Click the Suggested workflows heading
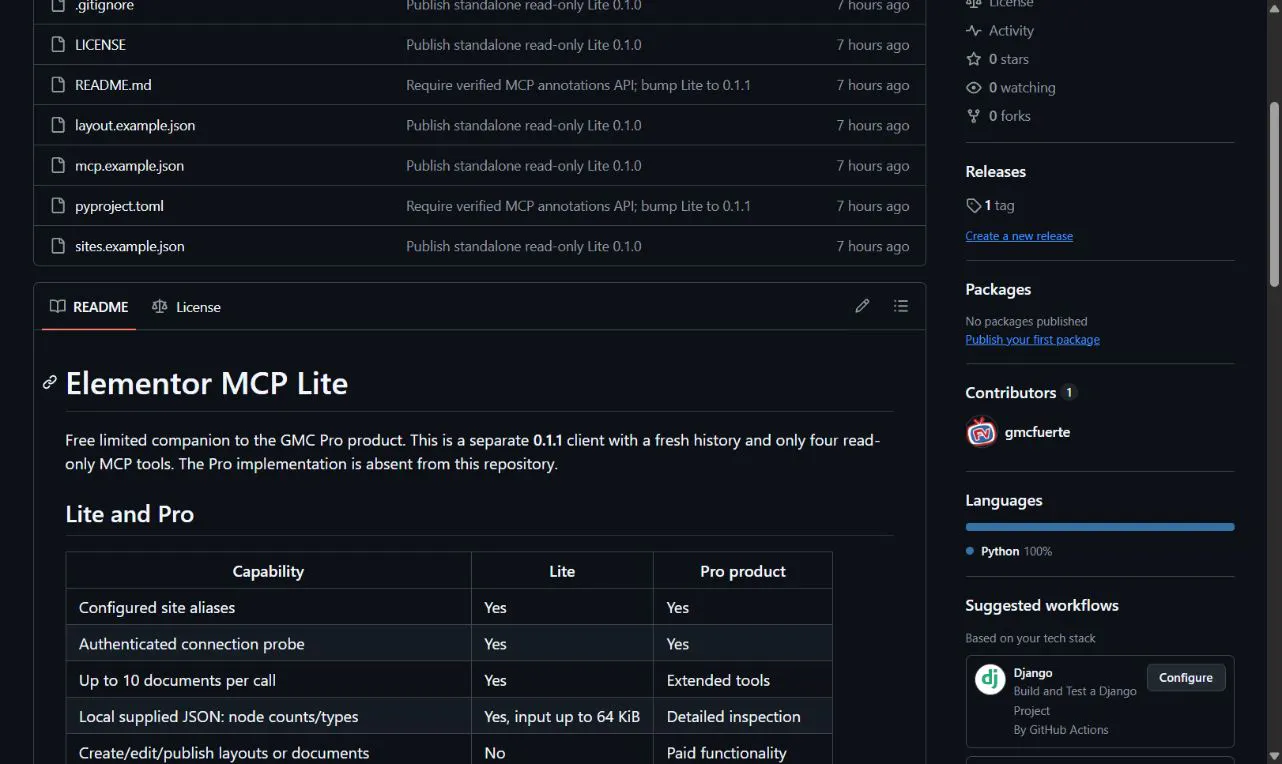Viewport: 1282px width, 764px height. (1042, 605)
